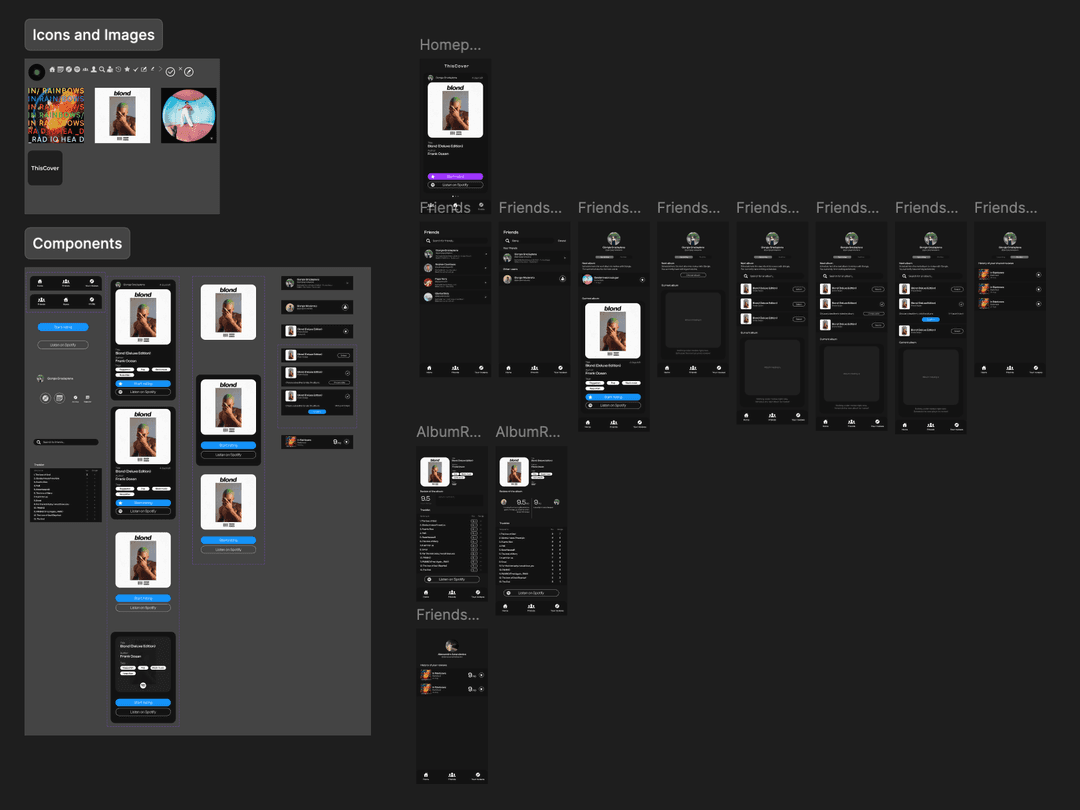Select the home icon in the Icons and Images row
The width and height of the screenshot is (1080, 810).
tap(52, 70)
